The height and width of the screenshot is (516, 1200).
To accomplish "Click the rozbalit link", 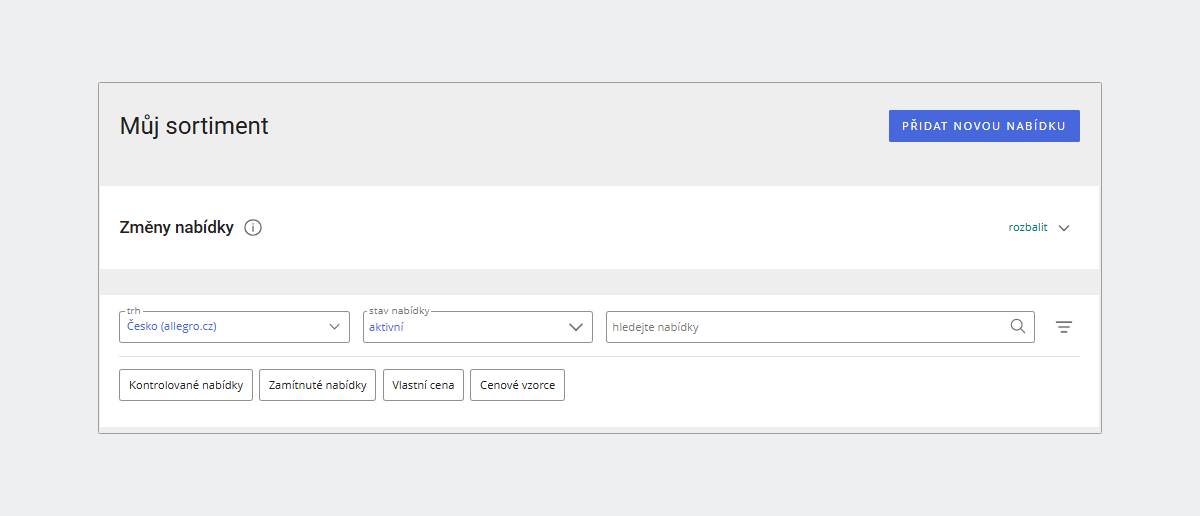I will tap(1027, 228).
